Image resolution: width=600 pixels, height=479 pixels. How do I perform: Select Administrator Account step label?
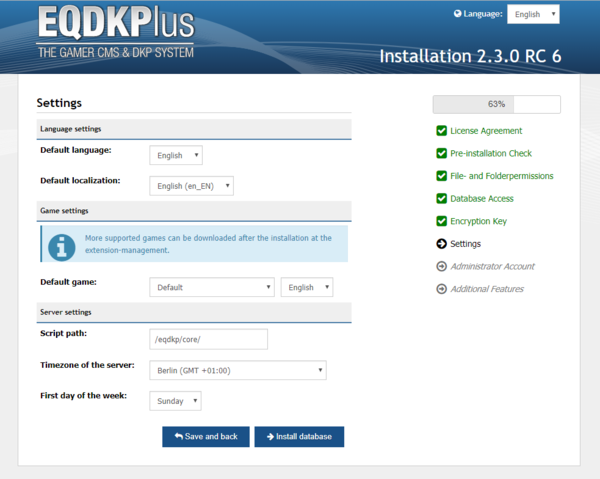[x=492, y=266]
